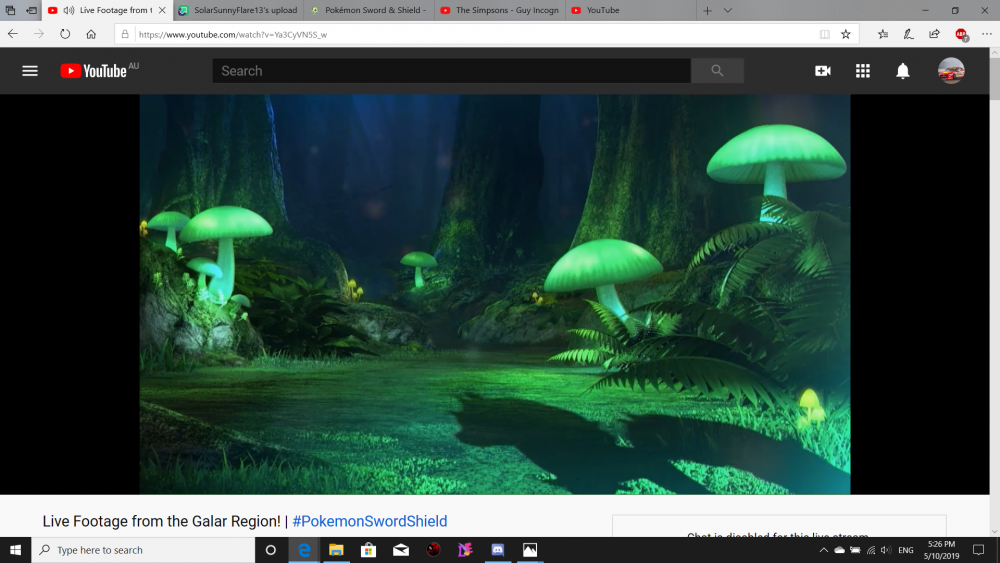Open the ENG language indicator

point(906,550)
